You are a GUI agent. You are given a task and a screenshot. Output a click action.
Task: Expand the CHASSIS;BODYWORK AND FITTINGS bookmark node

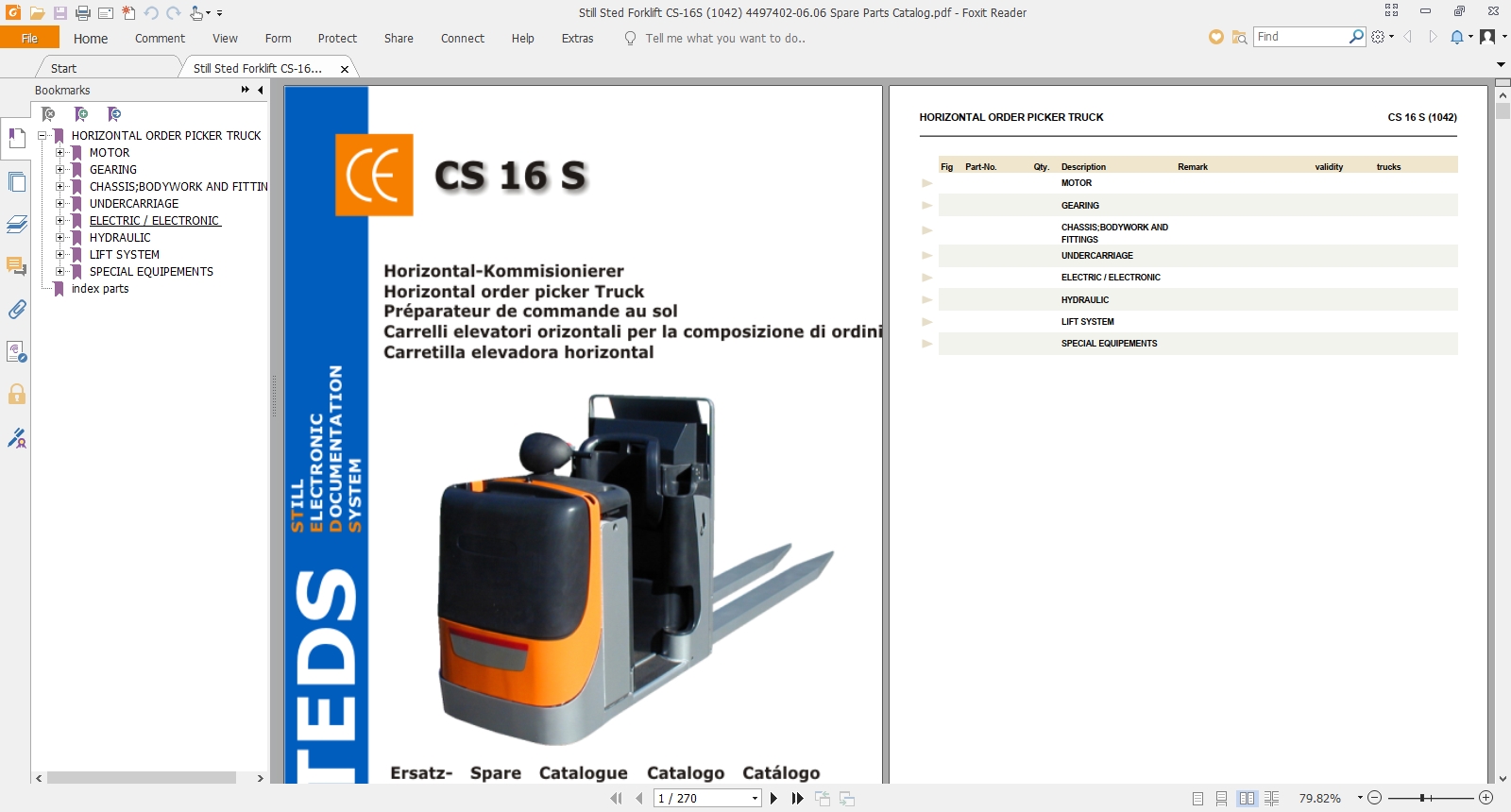tap(60, 187)
